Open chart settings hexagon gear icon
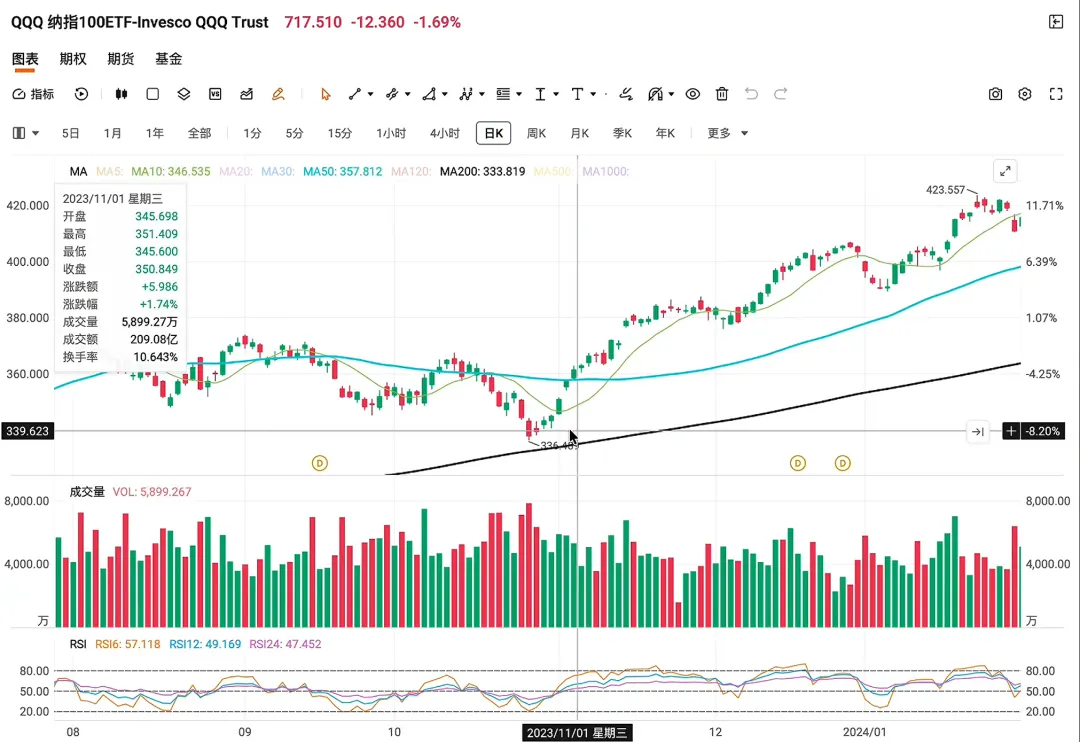The image size is (1080, 742). 1025,94
